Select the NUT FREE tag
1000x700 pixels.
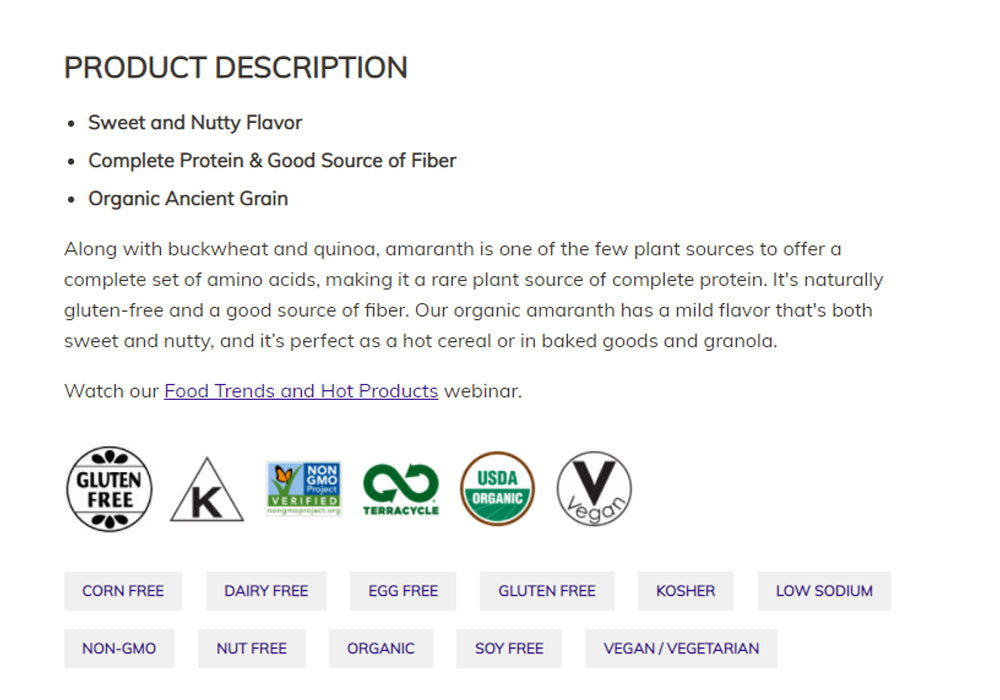251,649
